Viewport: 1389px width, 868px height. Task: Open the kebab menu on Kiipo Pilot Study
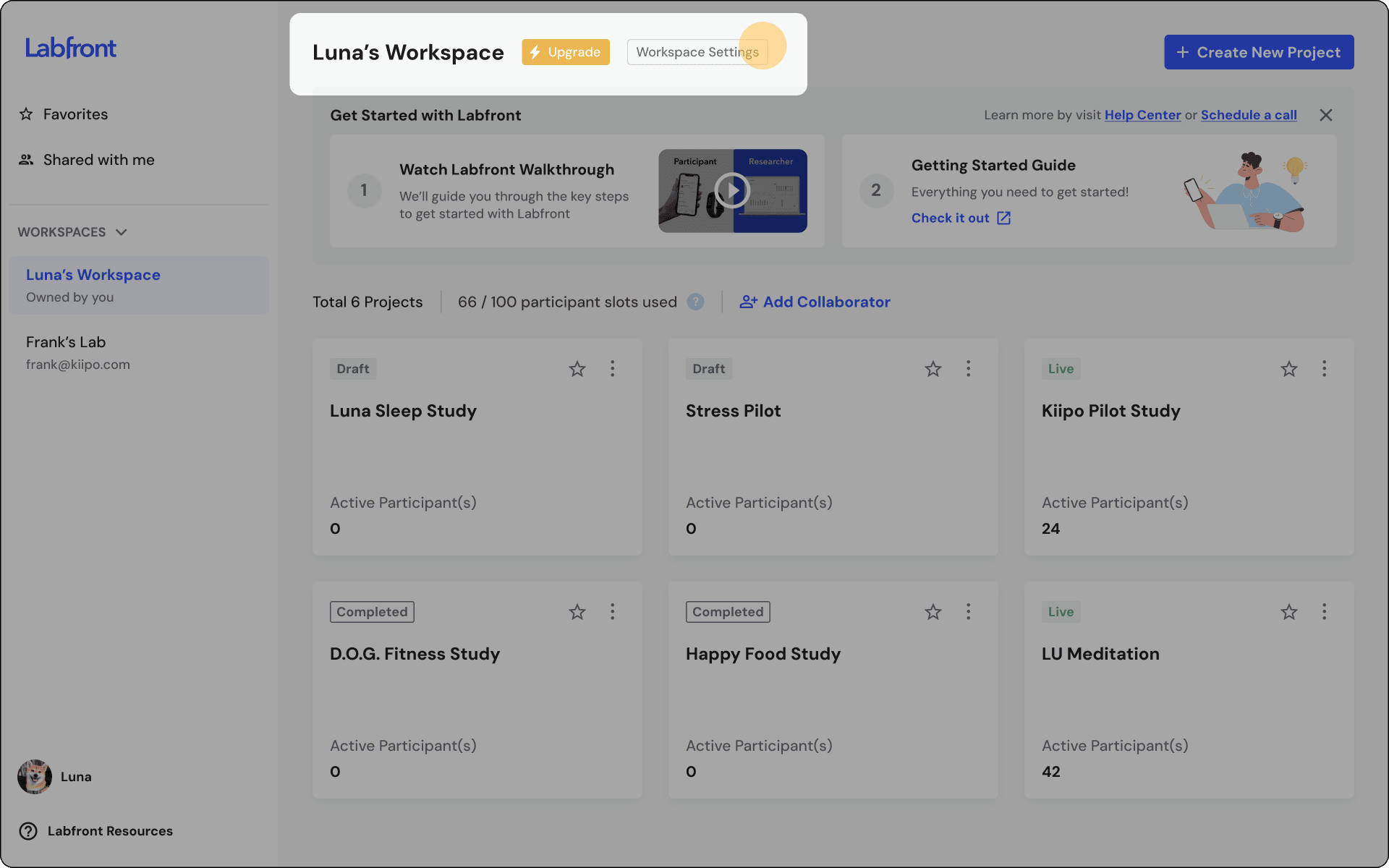pos(1324,369)
